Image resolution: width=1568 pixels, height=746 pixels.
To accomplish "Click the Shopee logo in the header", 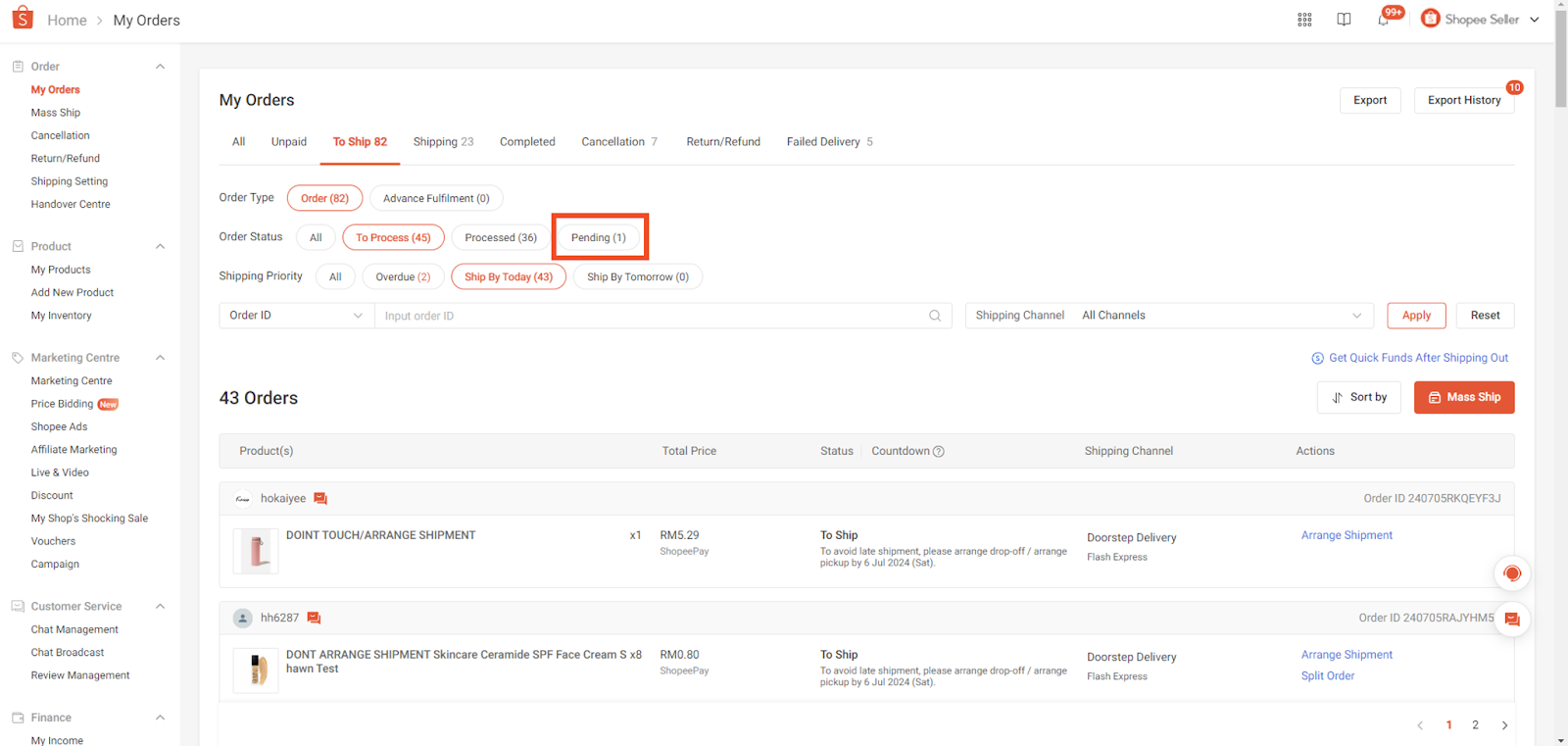I will [22, 18].
